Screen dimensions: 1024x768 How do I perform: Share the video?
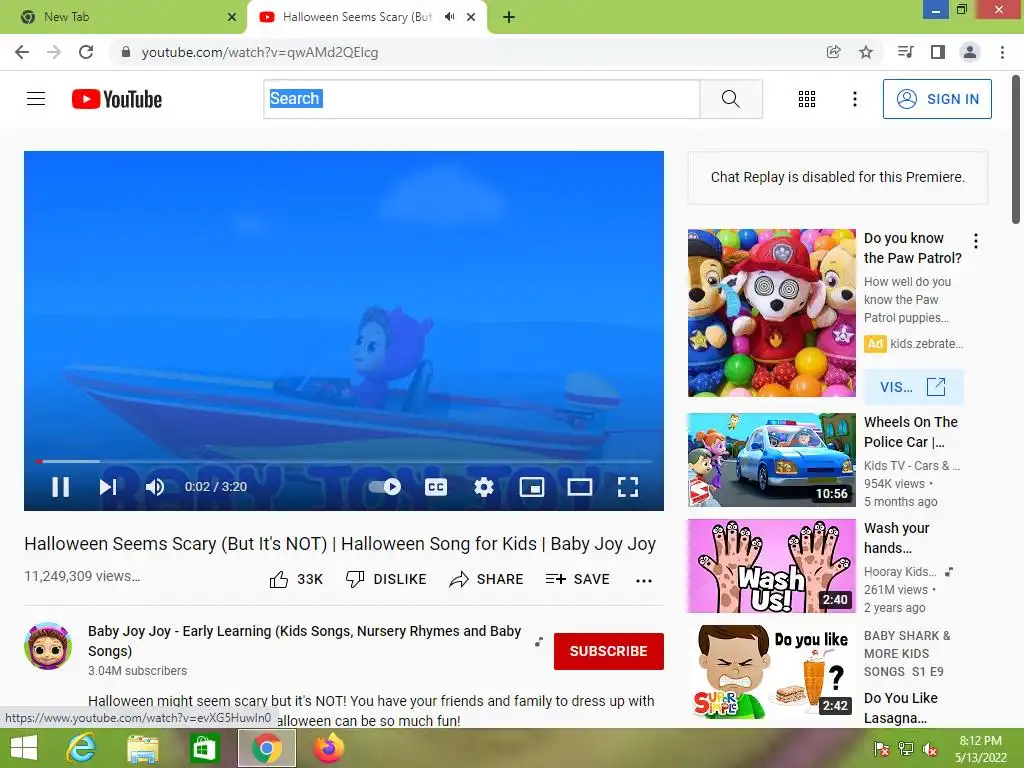click(486, 579)
